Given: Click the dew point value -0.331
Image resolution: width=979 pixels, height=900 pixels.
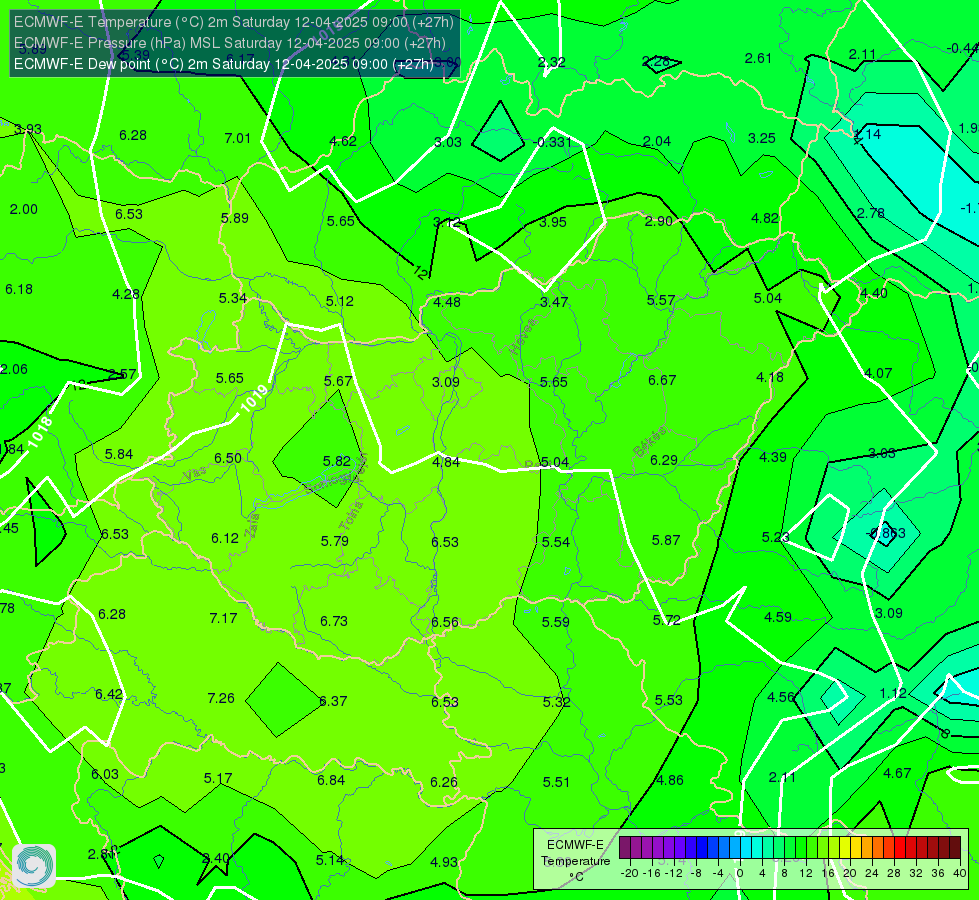Looking at the screenshot, I should coord(553,142).
